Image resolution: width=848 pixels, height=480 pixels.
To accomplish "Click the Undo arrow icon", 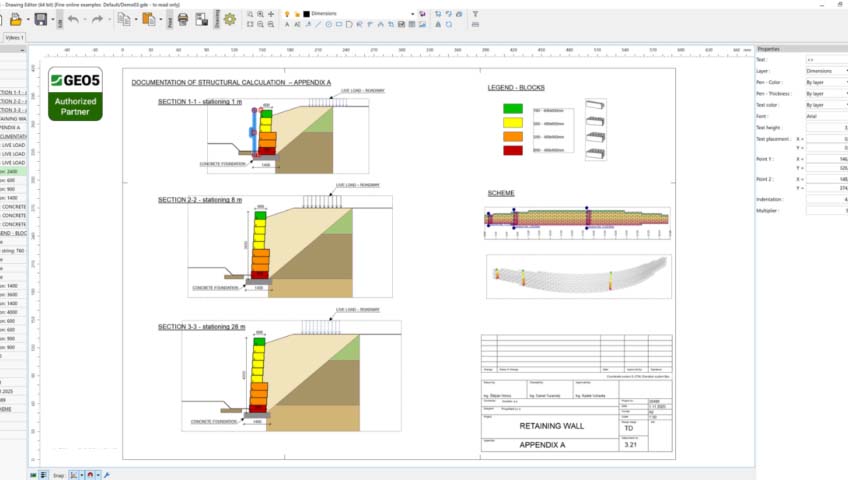I will point(72,19).
